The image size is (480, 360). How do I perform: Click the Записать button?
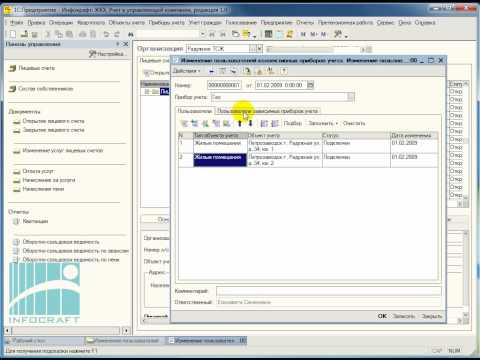404,316
